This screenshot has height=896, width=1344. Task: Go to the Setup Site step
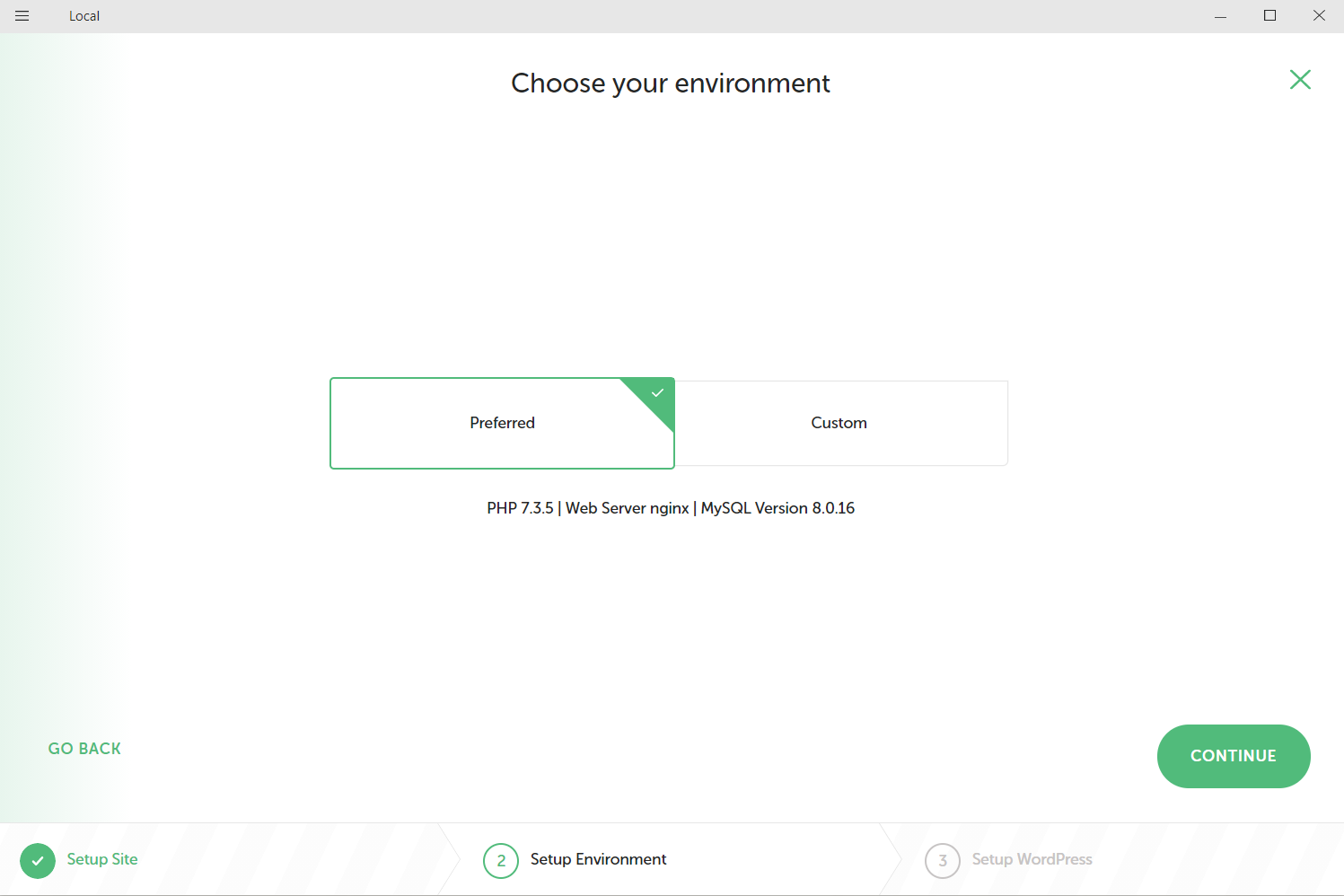(x=102, y=859)
